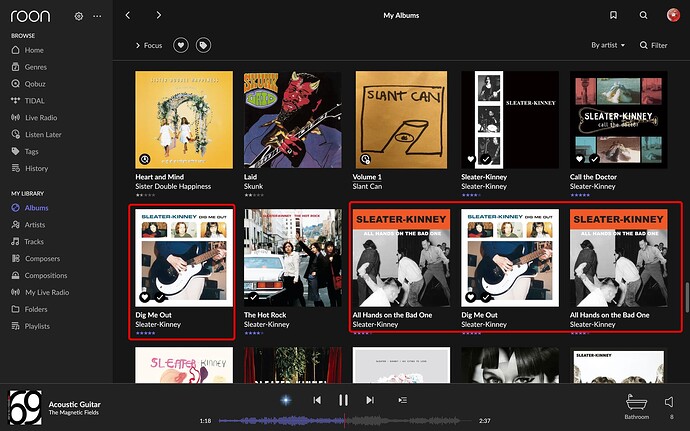Expand the Focus panel
The height and width of the screenshot is (431, 690).
[149, 45]
